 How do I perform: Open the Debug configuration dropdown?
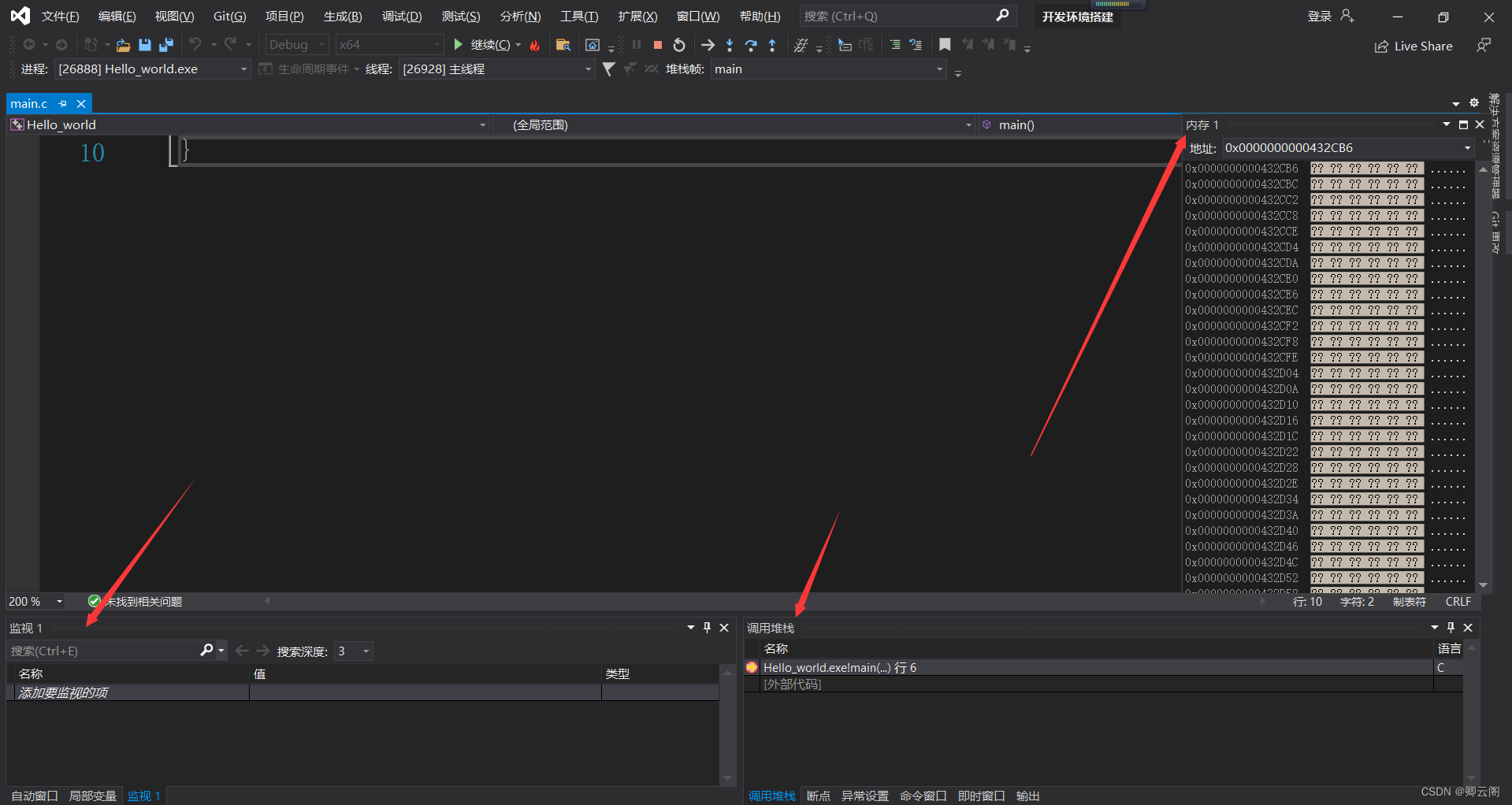coord(296,45)
